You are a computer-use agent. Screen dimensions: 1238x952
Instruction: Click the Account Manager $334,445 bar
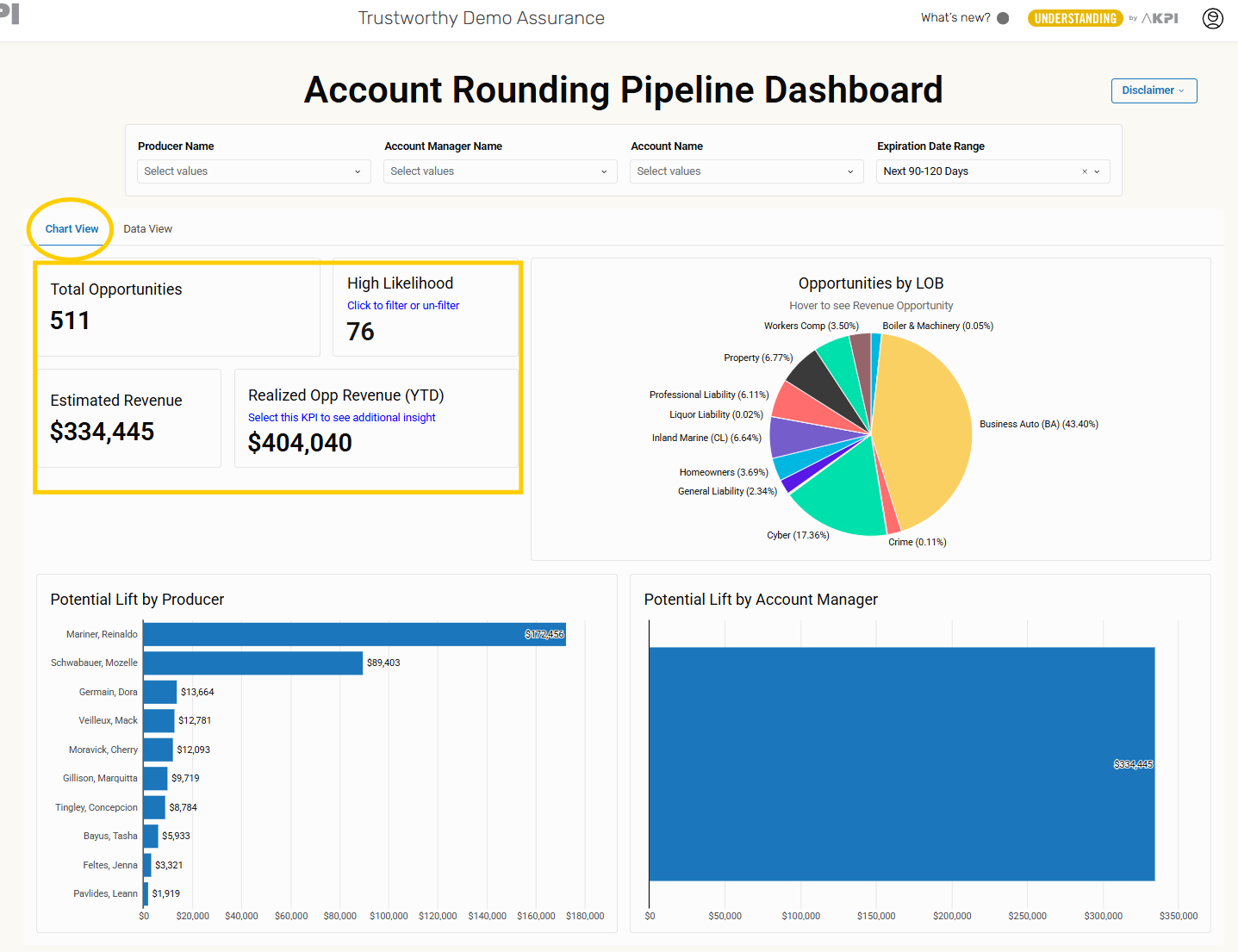tap(900, 764)
